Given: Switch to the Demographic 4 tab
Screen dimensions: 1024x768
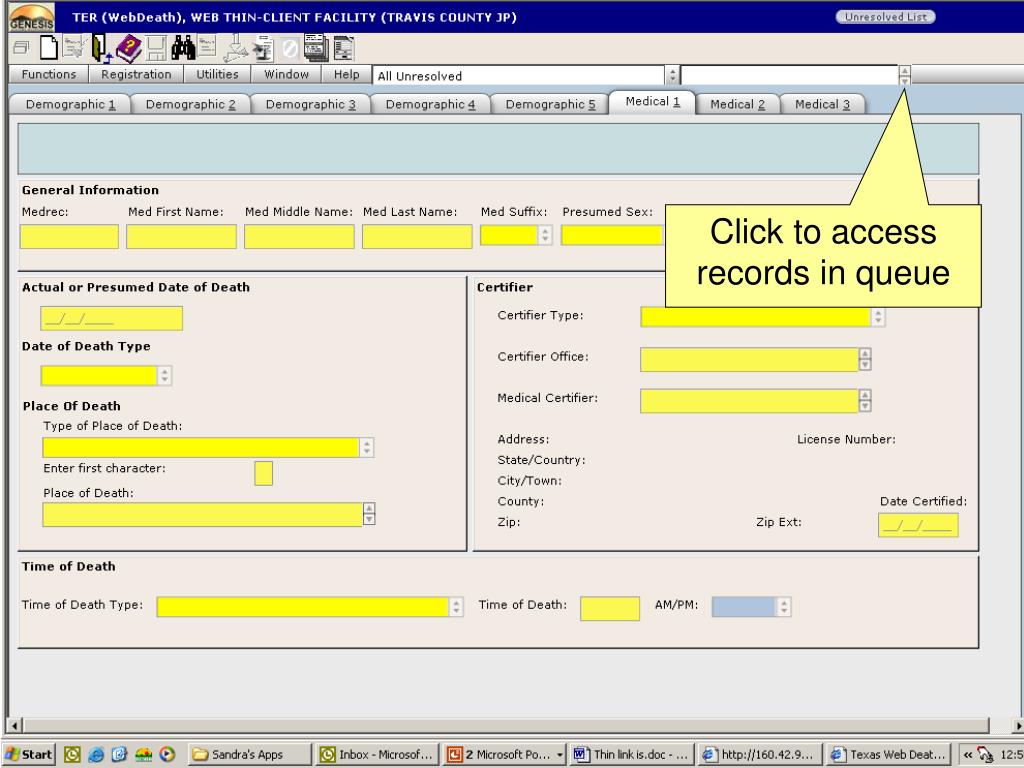Looking at the screenshot, I should pyautogui.click(x=430, y=104).
